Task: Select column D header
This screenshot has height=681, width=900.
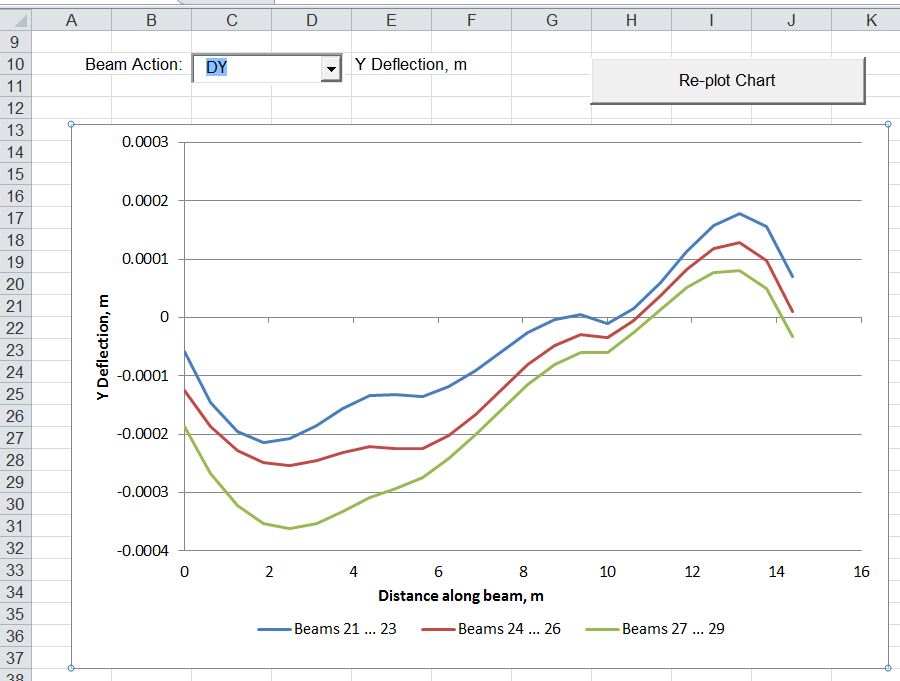Action: (311, 20)
